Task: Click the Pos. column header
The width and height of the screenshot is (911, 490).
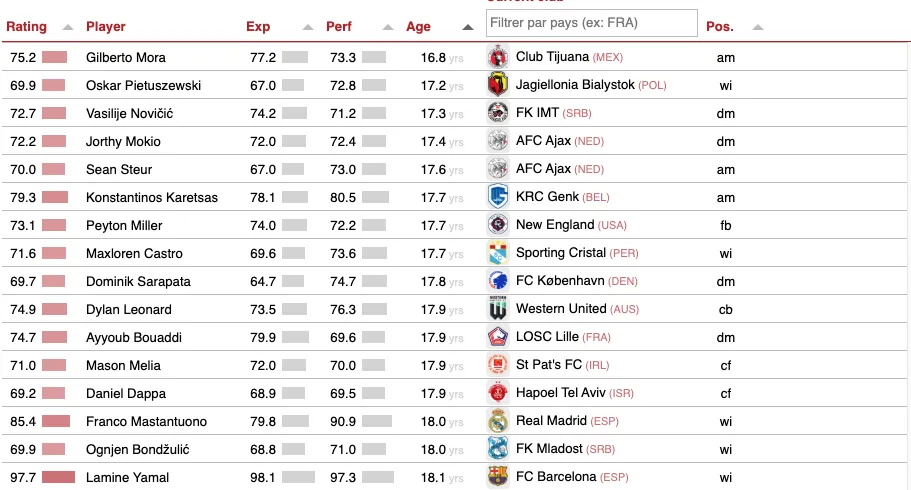Action: click(x=719, y=27)
